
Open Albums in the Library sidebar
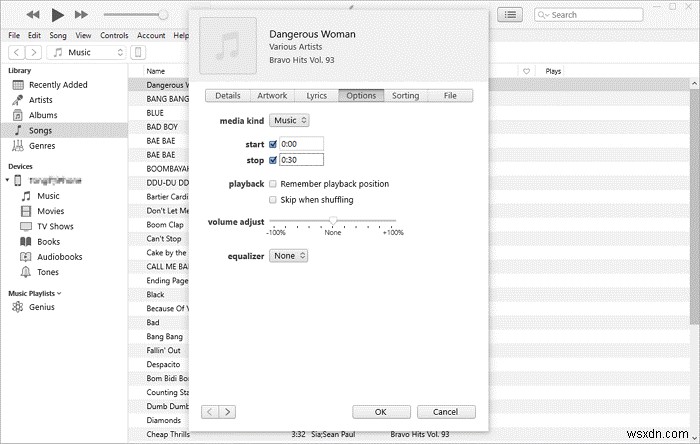point(43,115)
